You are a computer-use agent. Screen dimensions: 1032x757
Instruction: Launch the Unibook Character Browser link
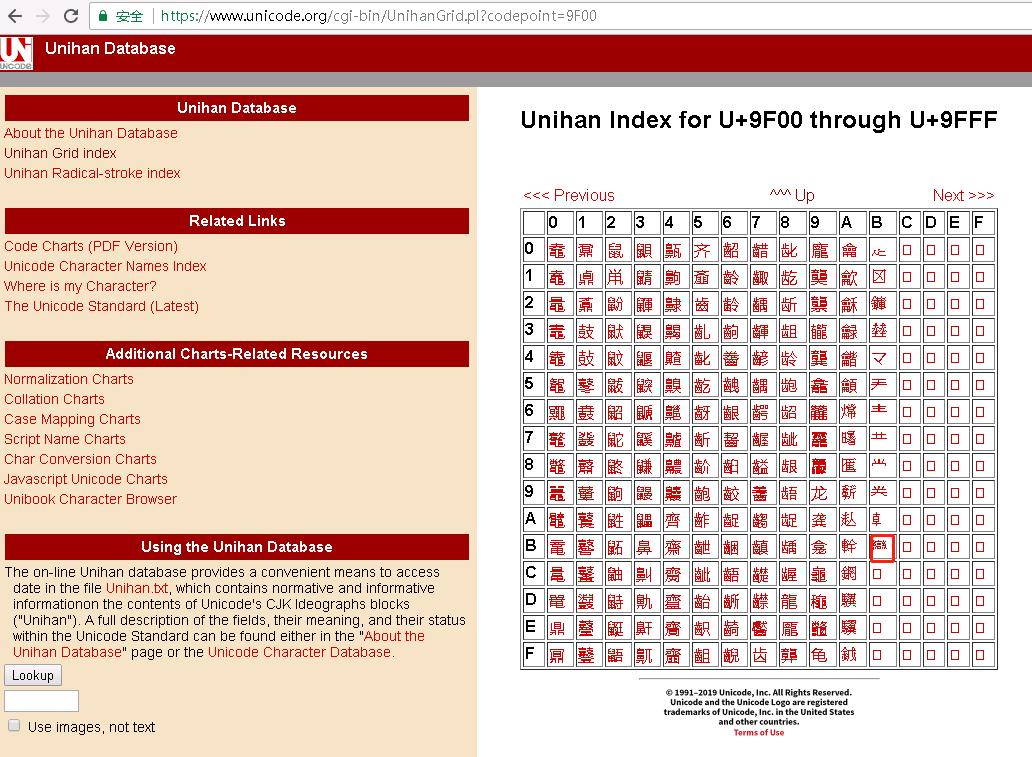(90, 499)
